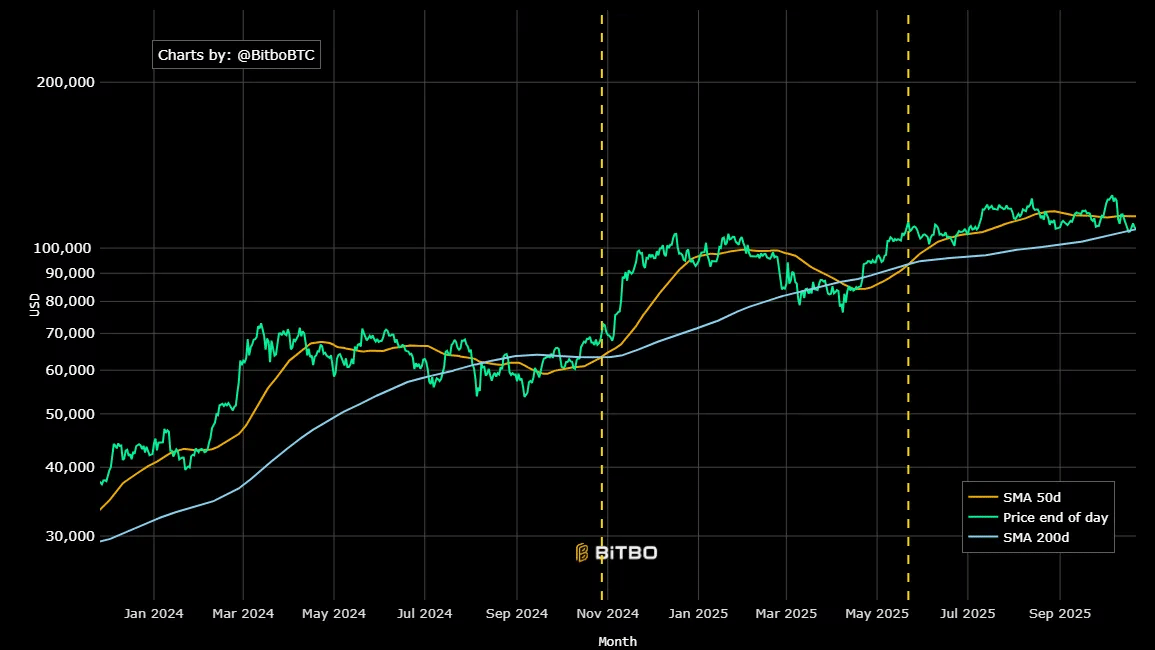Viewport: 1155px width, 650px height.
Task: Click the Mar 2025 x-axis tick label
Action: [x=785, y=613]
